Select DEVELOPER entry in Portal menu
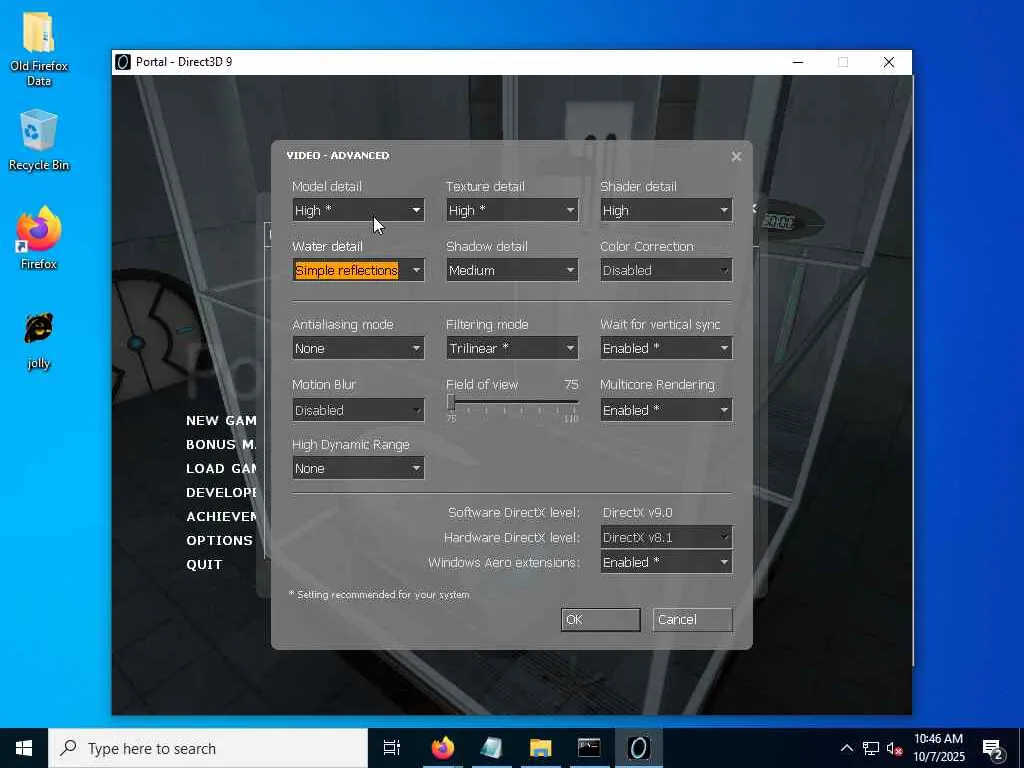Viewport: 1024px width, 768px height. click(221, 492)
